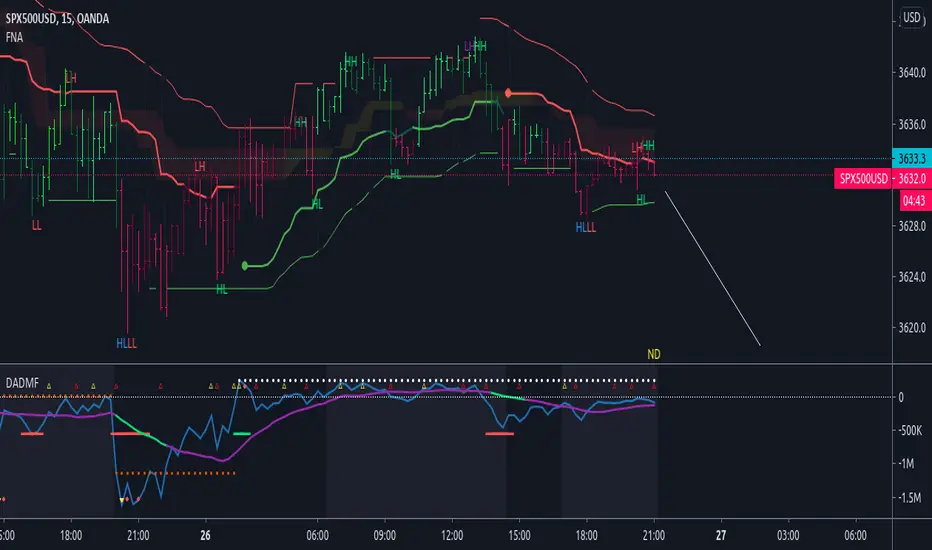Click the 12:00 time axis label
The width and height of the screenshot is (932, 550).
(452, 535)
